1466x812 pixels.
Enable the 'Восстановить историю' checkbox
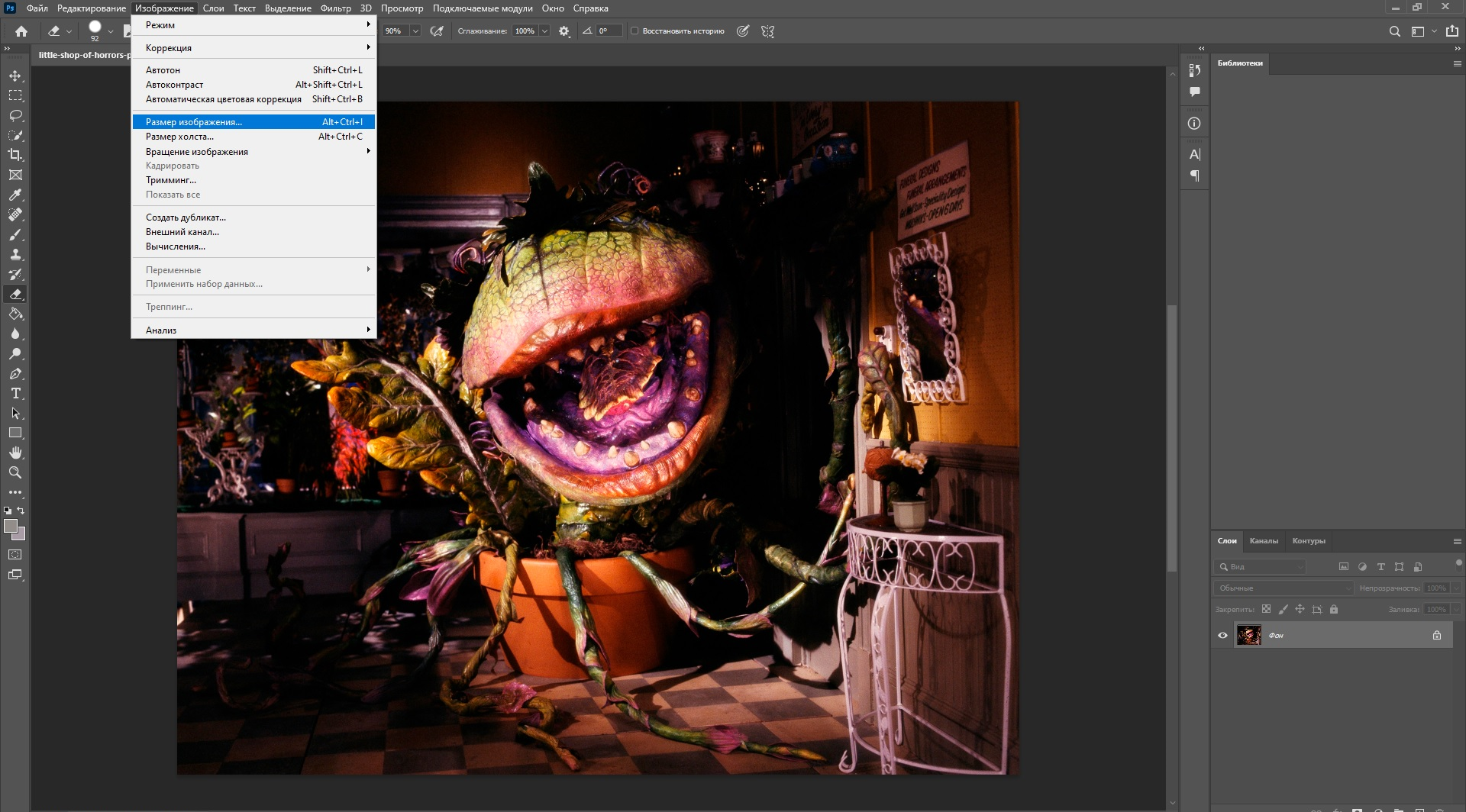coord(635,31)
